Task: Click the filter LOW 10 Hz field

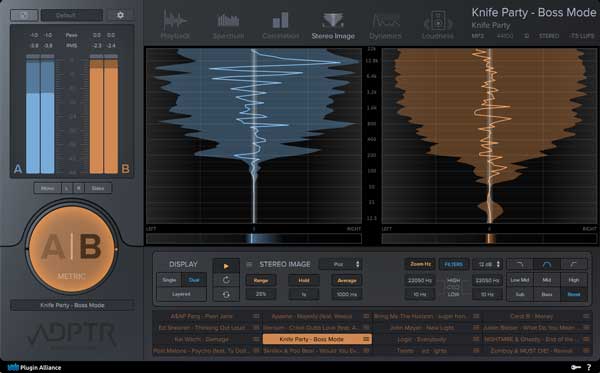Action: point(487,294)
